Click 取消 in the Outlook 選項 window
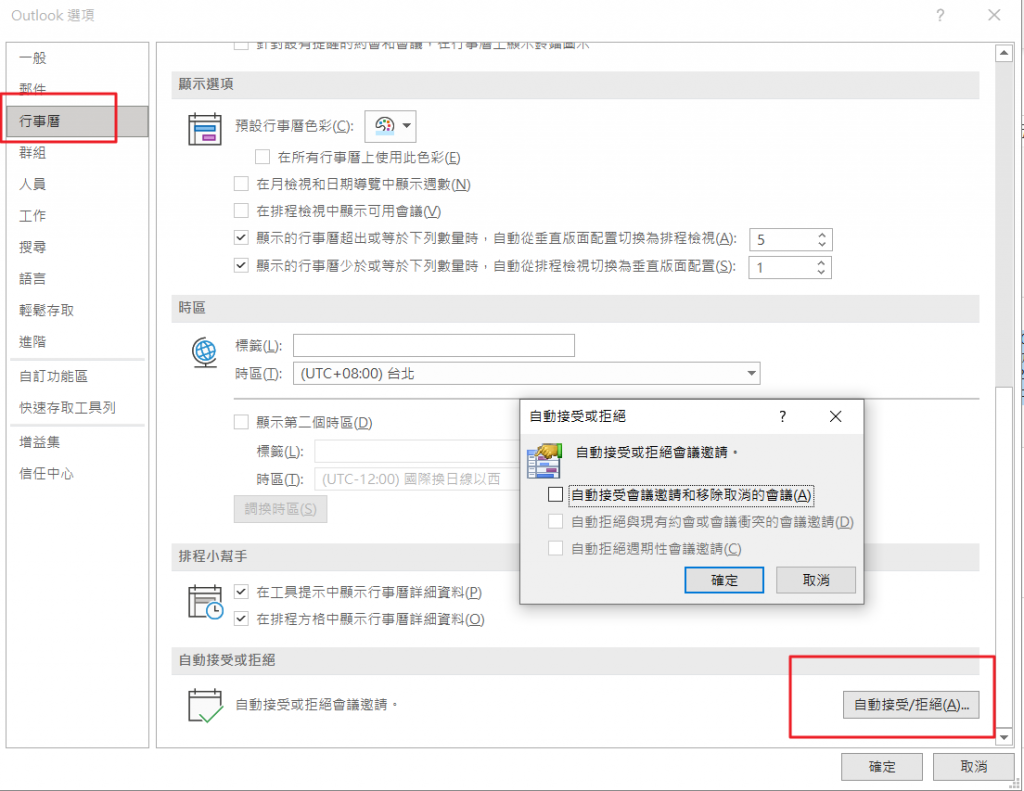The image size is (1024, 791). tap(974, 767)
